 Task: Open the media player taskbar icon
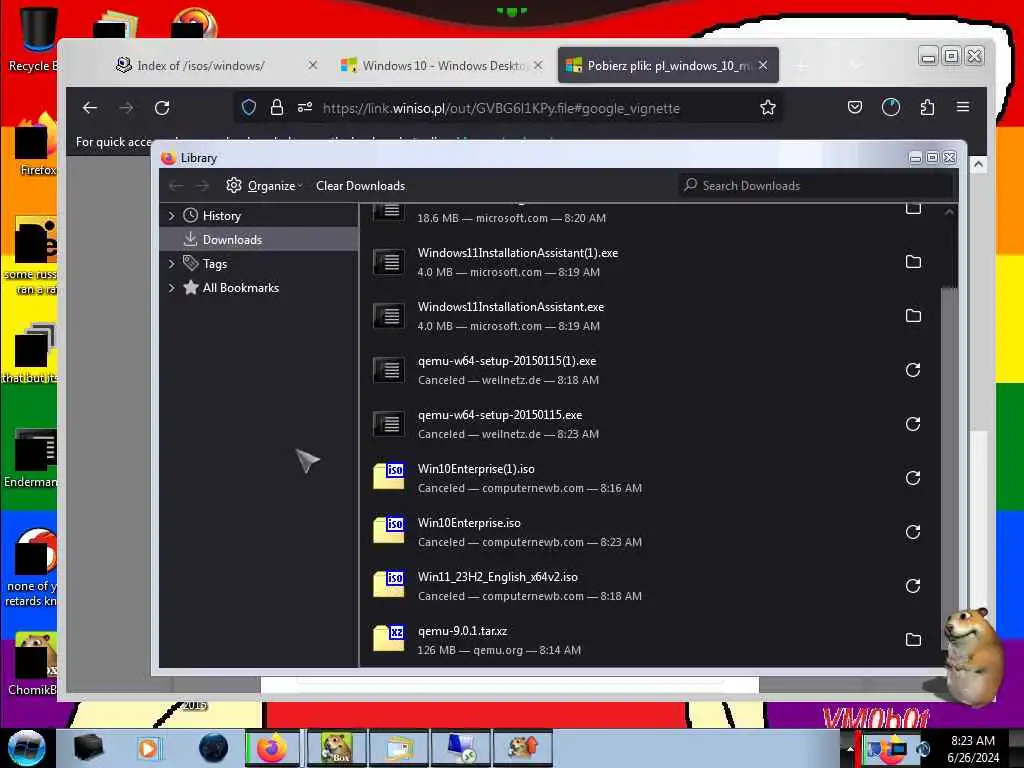[148, 748]
